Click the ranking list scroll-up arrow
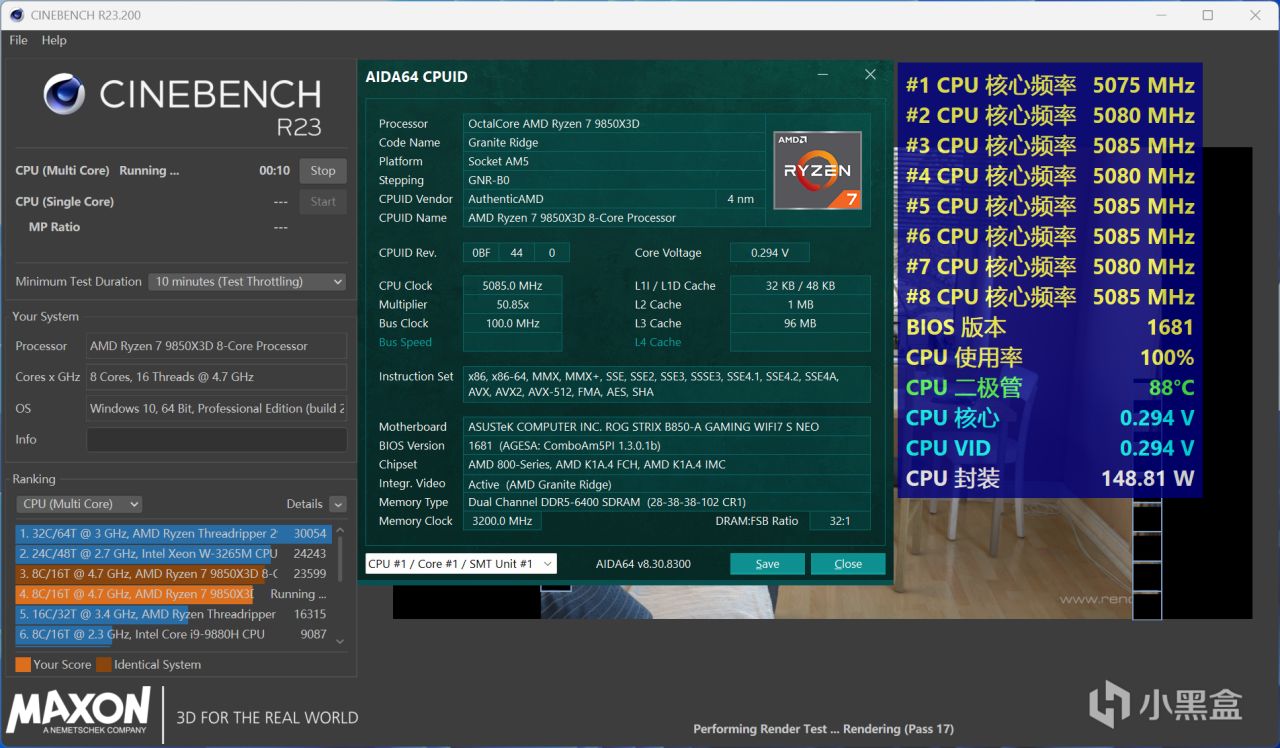Screen dimensions: 1280x748 [x=340, y=531]
